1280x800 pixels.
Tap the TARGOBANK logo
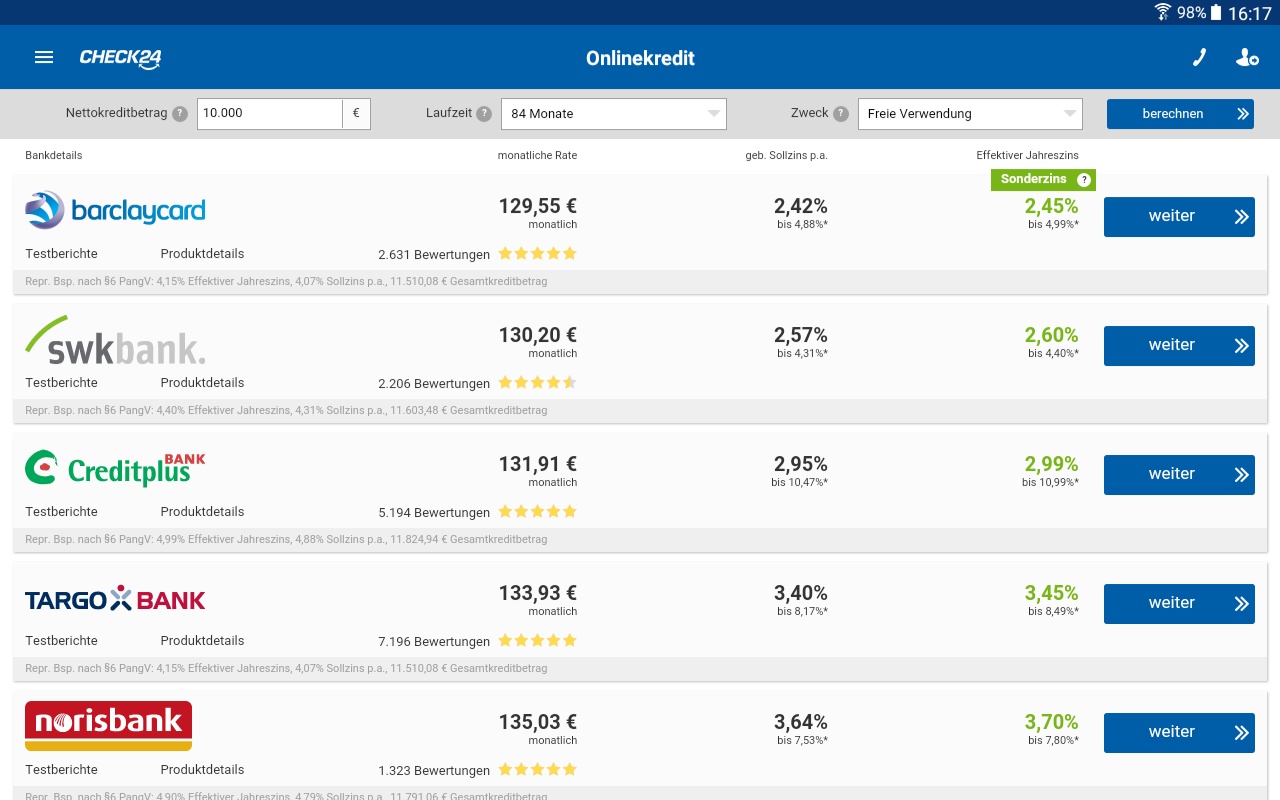115,599
